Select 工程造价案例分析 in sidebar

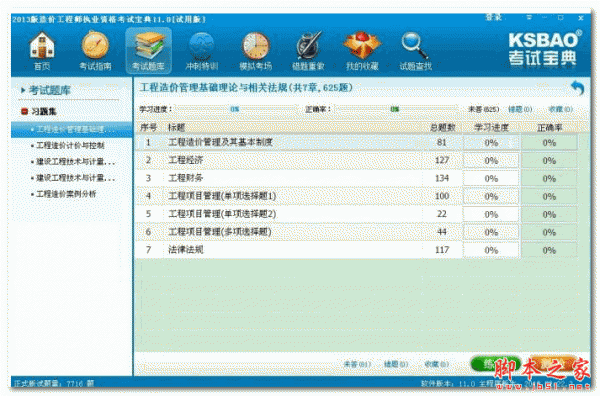65,194
